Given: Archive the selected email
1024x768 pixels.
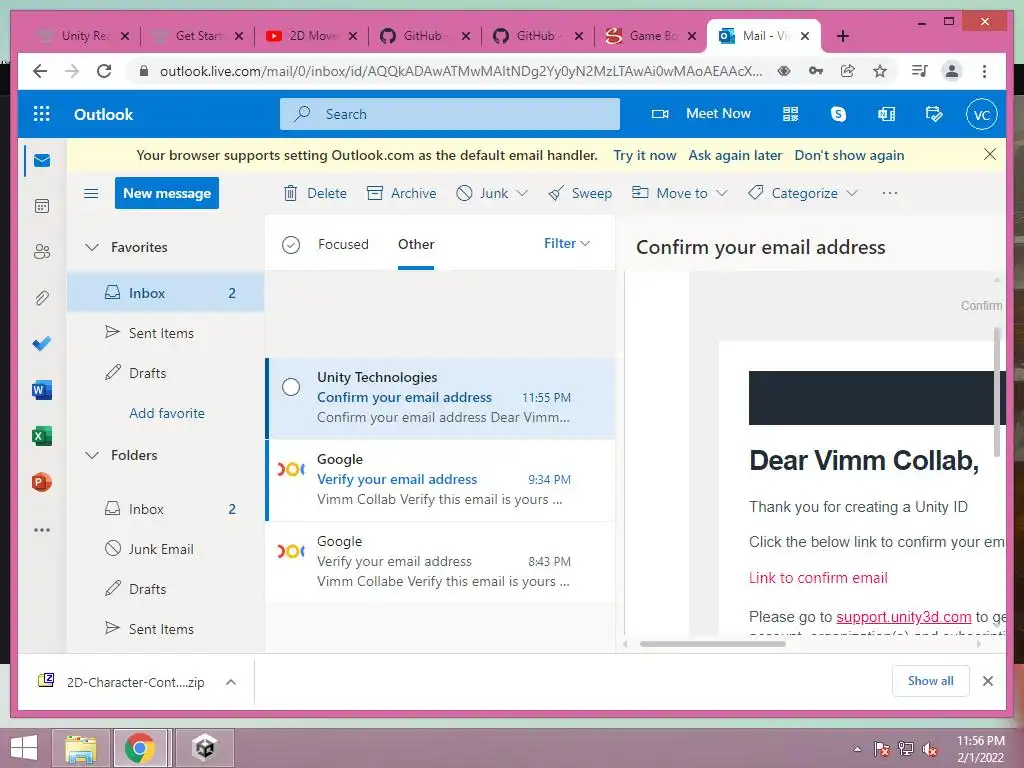Looking at the screenshot, I should (x=402, y=193).
